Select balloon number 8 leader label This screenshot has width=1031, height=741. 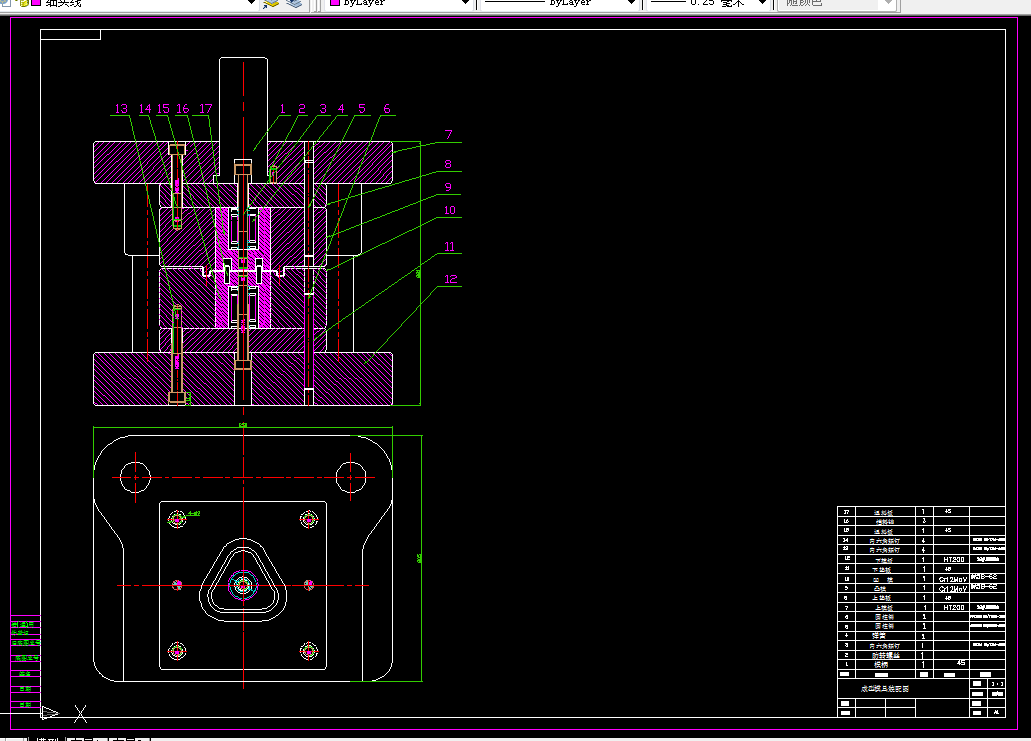point(448,164)
